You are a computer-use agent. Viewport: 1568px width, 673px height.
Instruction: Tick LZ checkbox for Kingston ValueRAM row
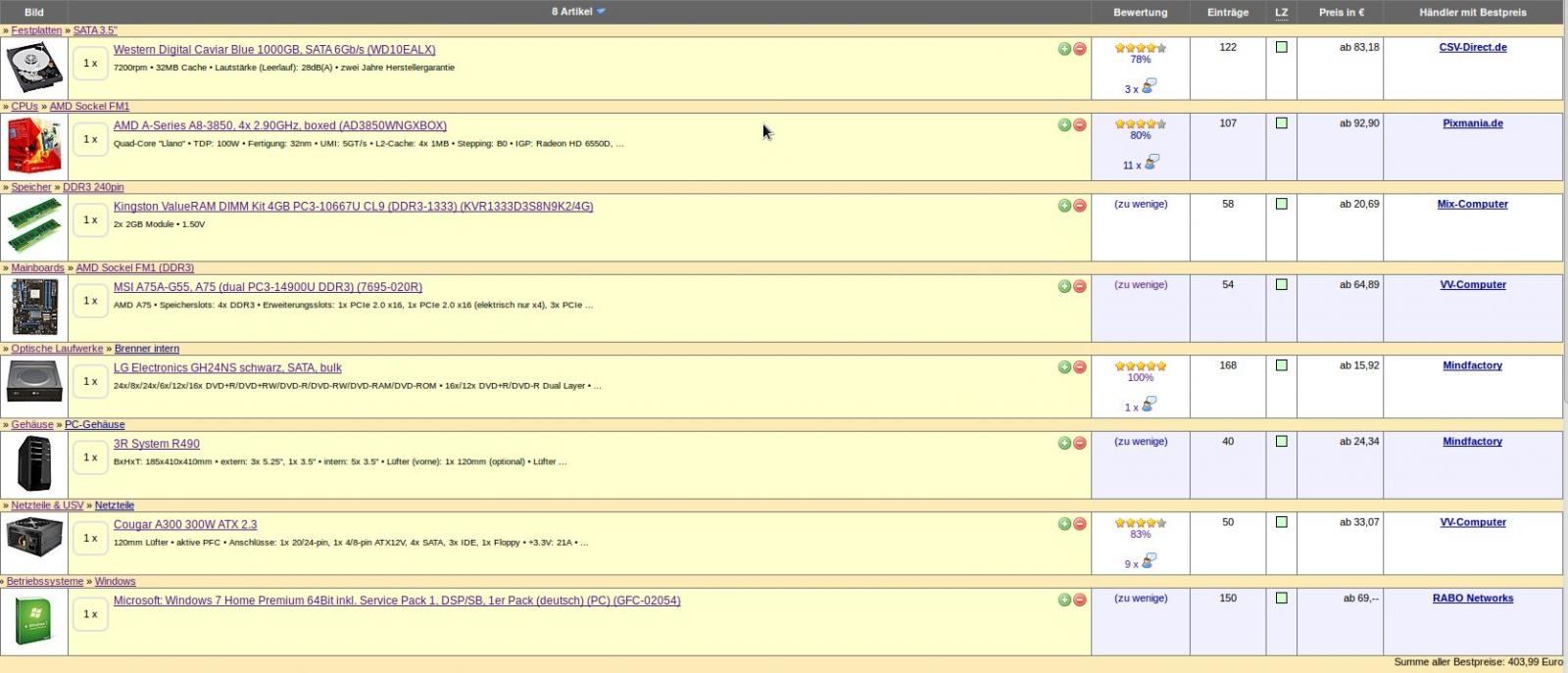tap(1281, 204)
